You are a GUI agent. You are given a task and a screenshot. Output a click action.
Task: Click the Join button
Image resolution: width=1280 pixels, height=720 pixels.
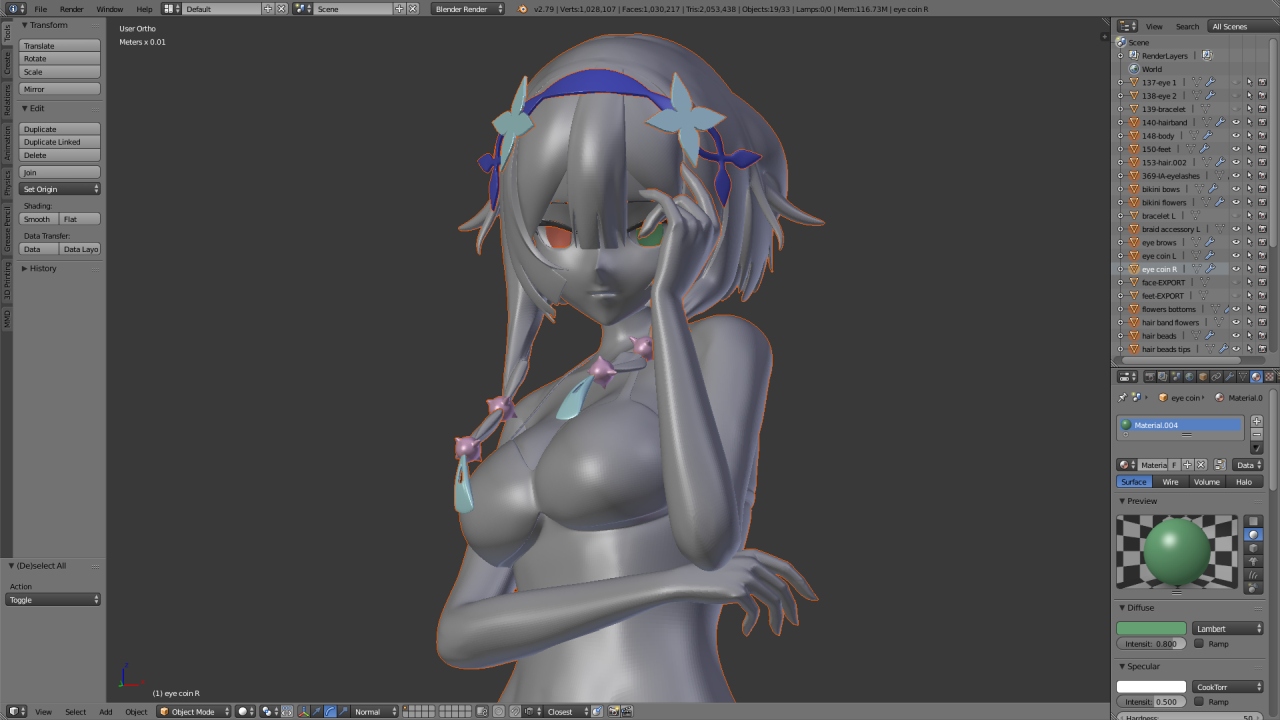60,172
